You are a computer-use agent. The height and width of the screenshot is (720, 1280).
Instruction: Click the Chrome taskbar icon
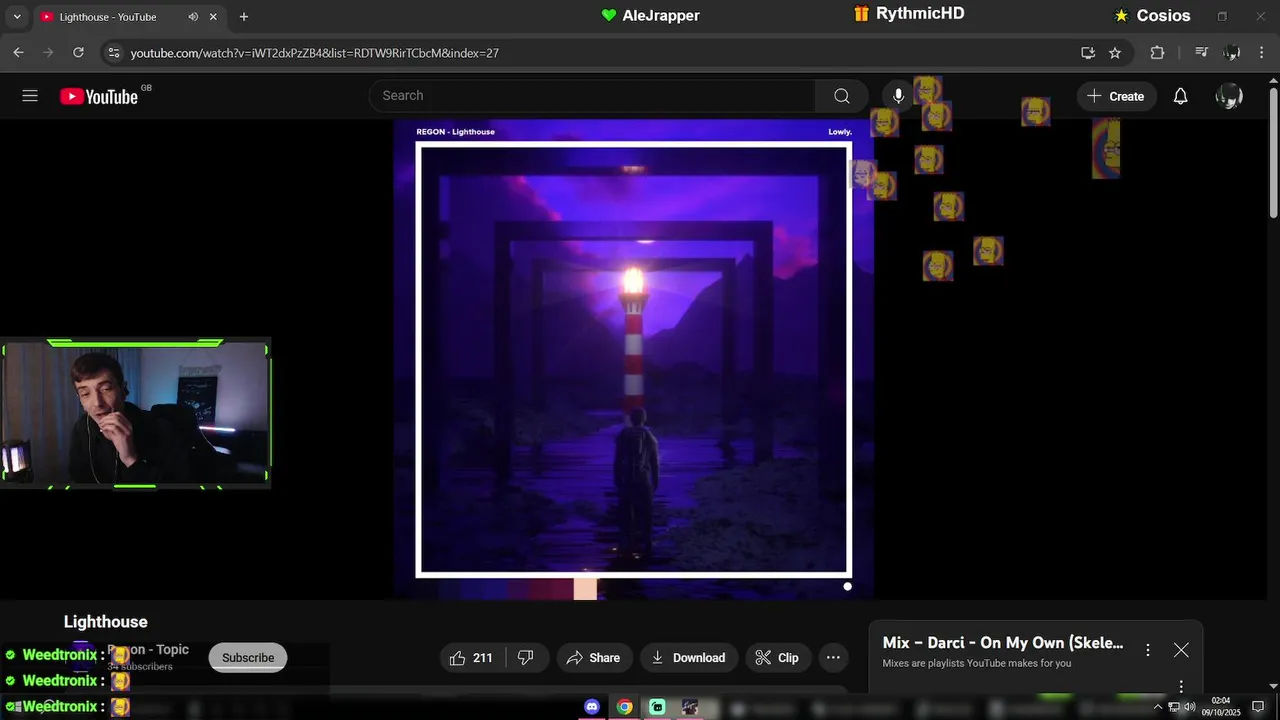pos(625,707)
